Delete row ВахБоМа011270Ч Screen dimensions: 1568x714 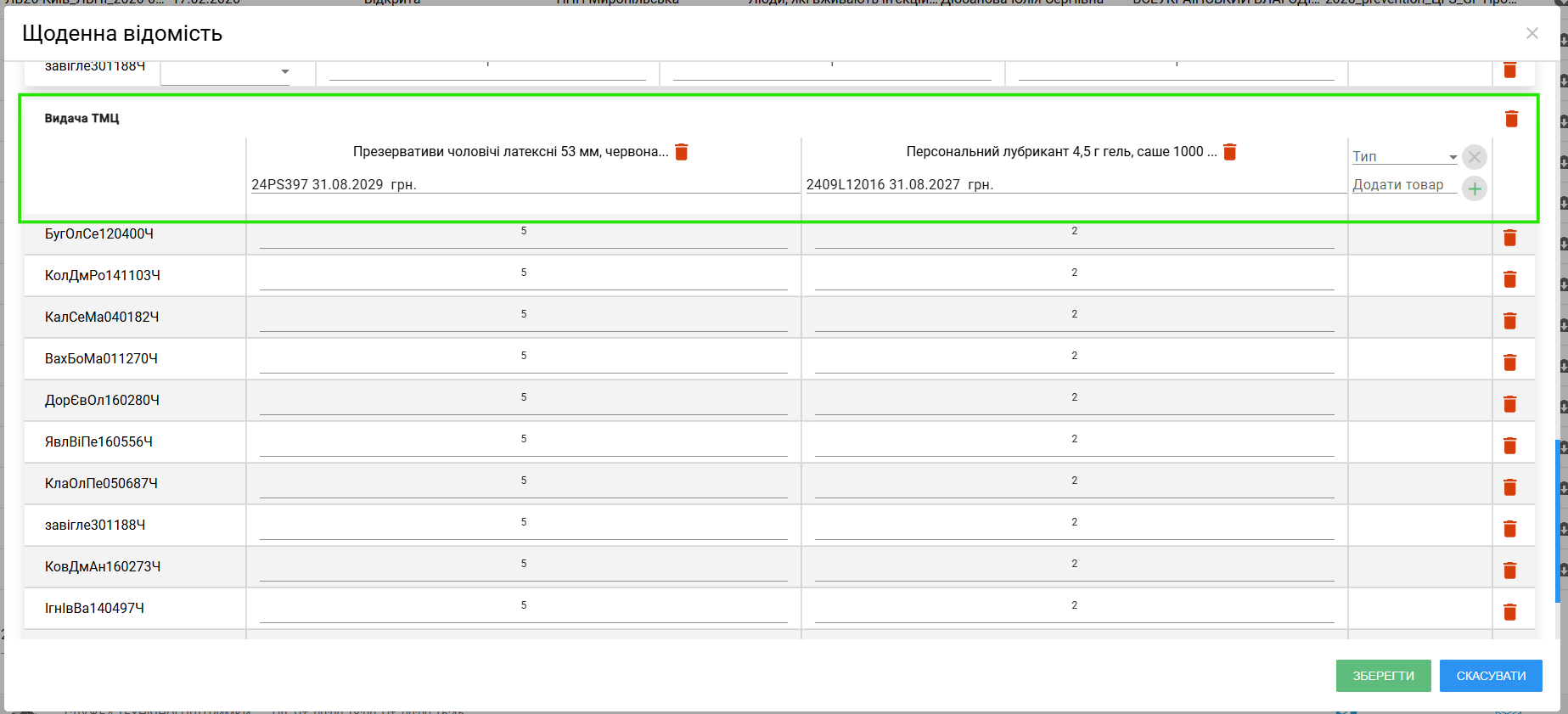(1509, 363)
